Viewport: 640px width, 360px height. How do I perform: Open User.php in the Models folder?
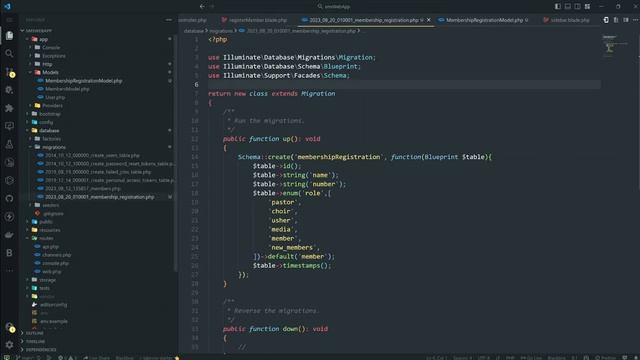(x=55, y=97)
